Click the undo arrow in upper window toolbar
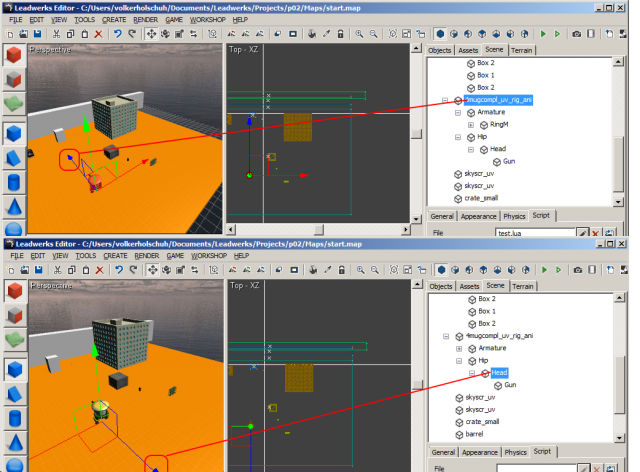 coord(117,33)
